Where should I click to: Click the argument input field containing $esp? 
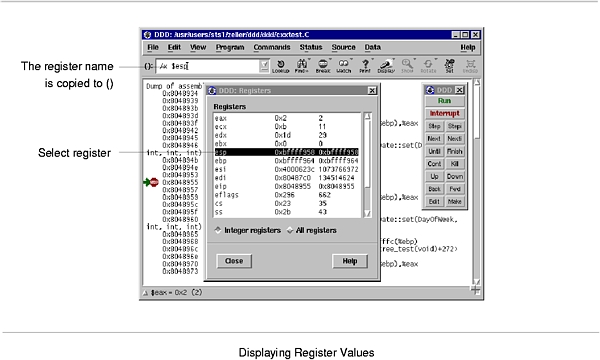[x=208, y=66]
